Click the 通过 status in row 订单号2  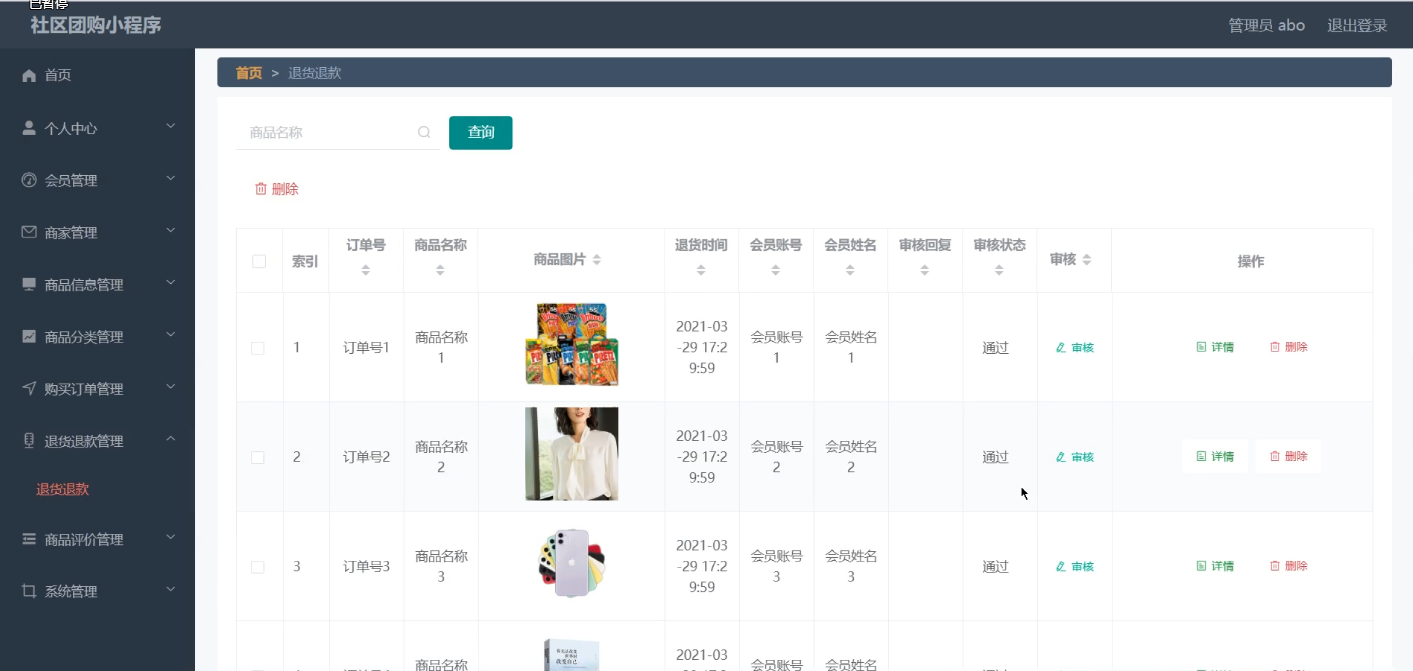(x=995, y=457)
